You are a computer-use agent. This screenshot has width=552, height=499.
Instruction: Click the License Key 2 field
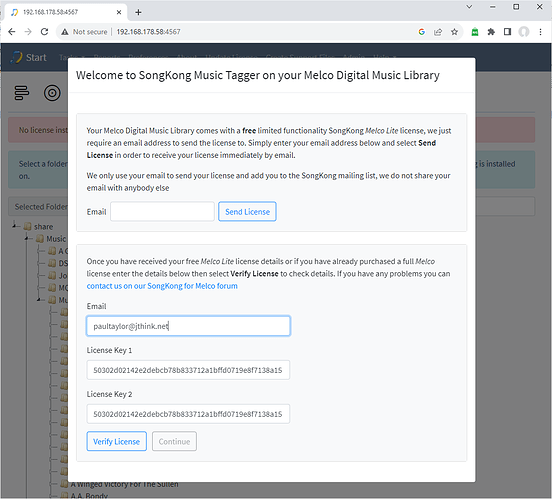pyautogui.click(x=188, y=414)
